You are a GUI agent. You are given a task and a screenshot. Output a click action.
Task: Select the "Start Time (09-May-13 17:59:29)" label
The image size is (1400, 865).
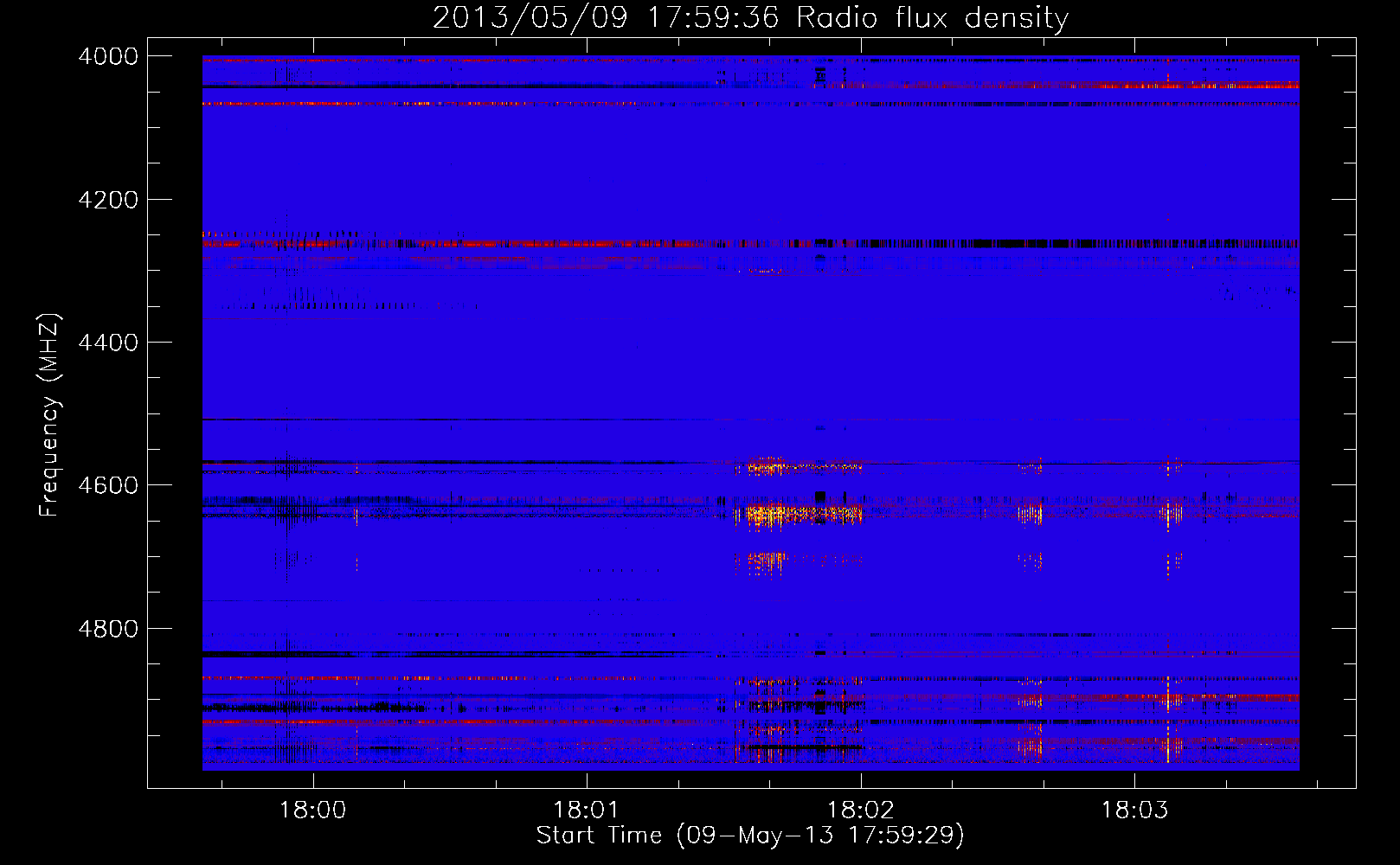point(750,836)
